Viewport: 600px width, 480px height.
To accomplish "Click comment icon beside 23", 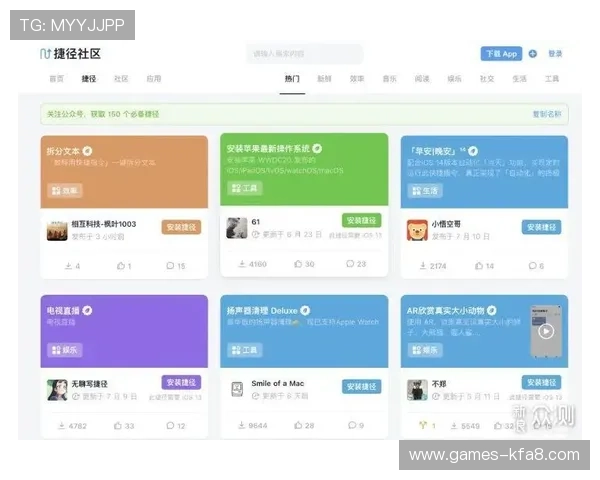I will coord(350,264).
